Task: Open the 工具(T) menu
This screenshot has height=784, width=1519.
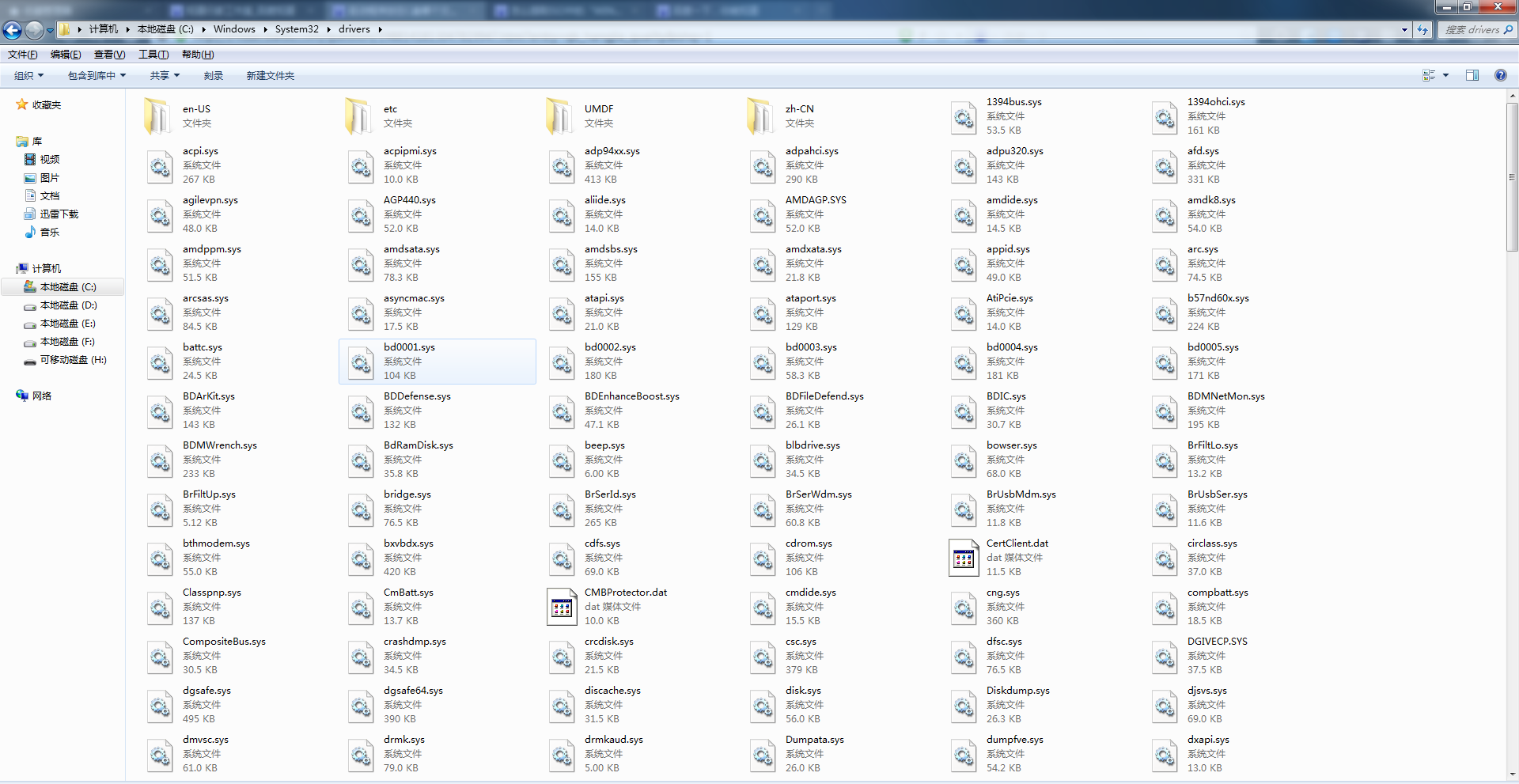Action: pyautogui.click(x=153, y=55)
